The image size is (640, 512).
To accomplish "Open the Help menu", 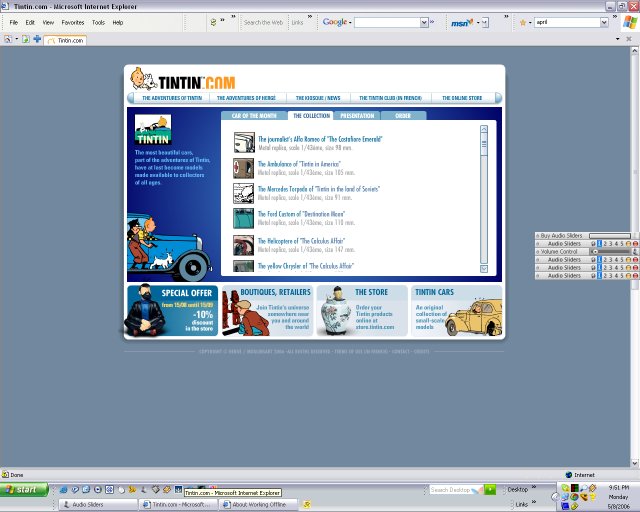I will (x=118, y=22).
